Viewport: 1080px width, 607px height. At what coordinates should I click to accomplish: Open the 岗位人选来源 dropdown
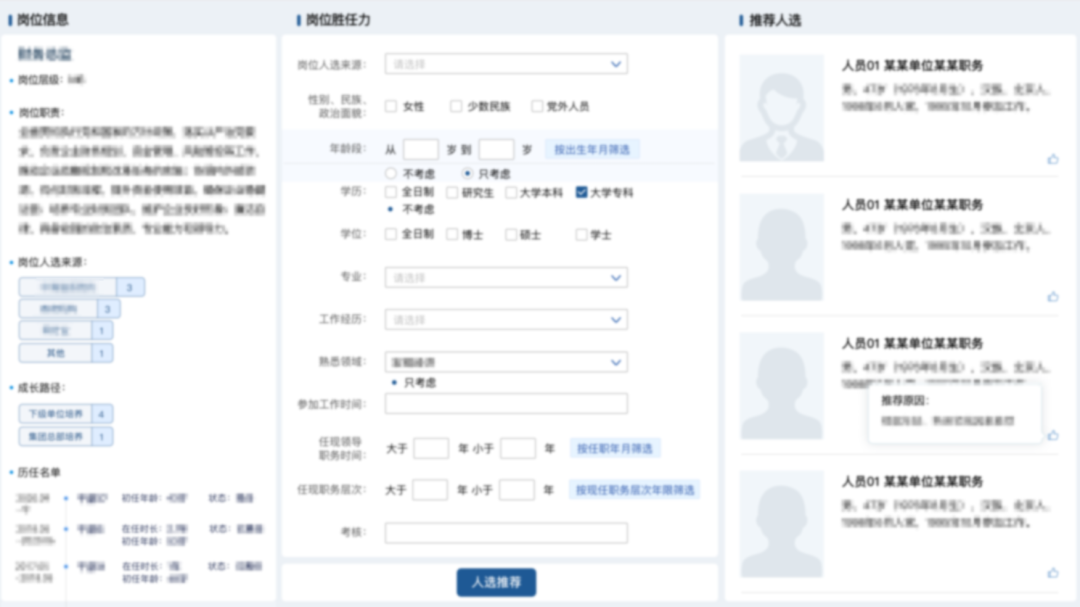[x=506, y=64]
